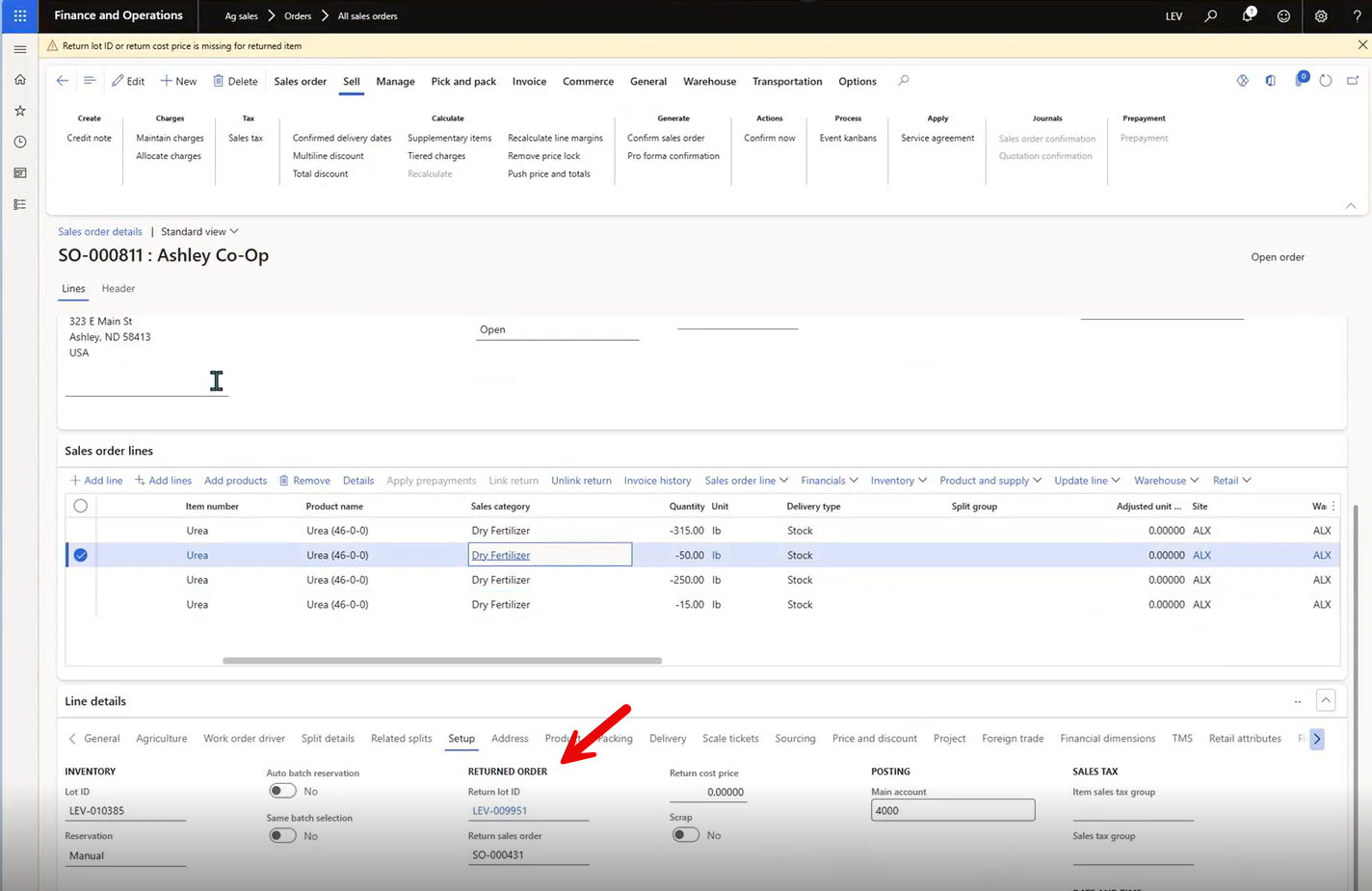Open the Retail dropdown

click(x=1232, y=481)
